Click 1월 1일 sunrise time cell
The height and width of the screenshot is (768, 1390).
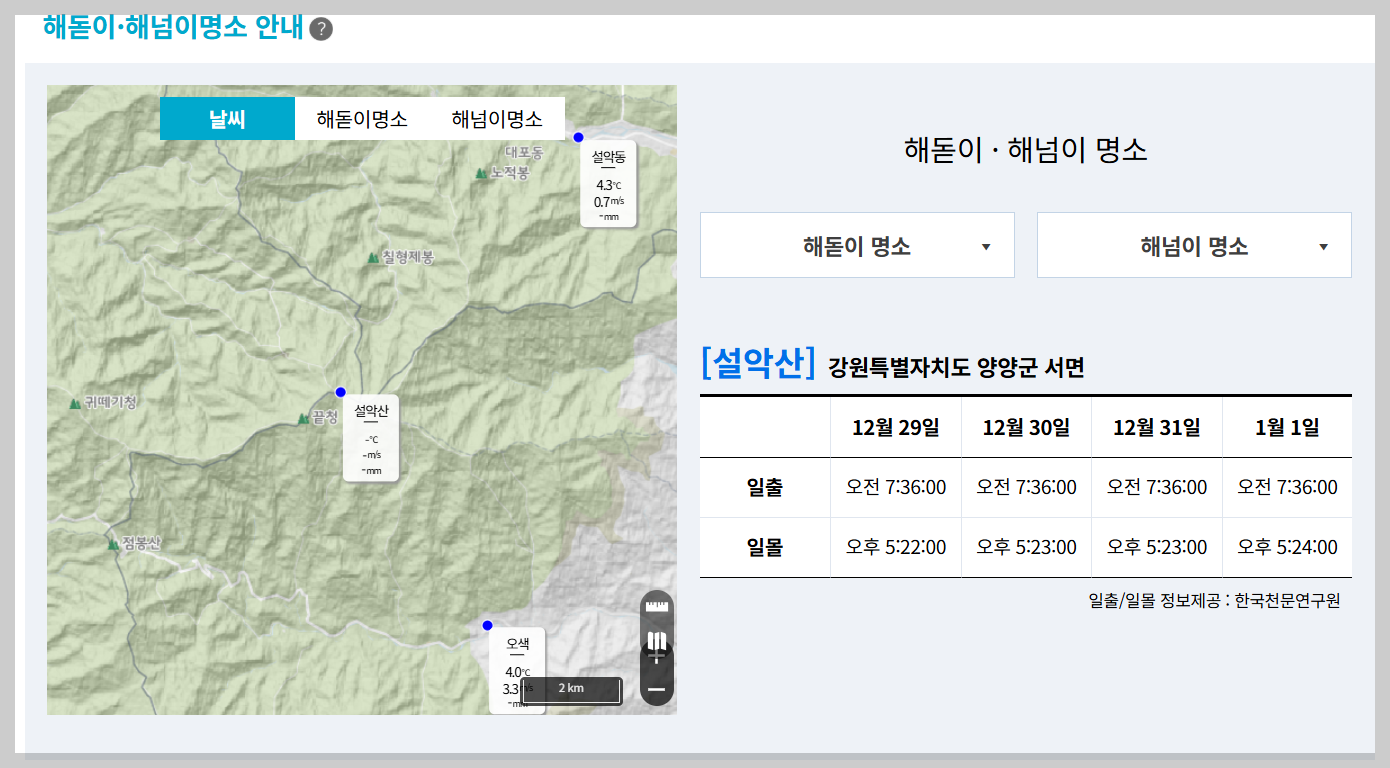point(1287,488)
